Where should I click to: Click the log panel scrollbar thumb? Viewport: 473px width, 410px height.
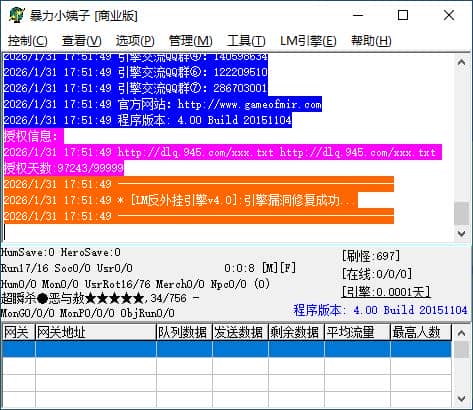click(x=461, y=213)
